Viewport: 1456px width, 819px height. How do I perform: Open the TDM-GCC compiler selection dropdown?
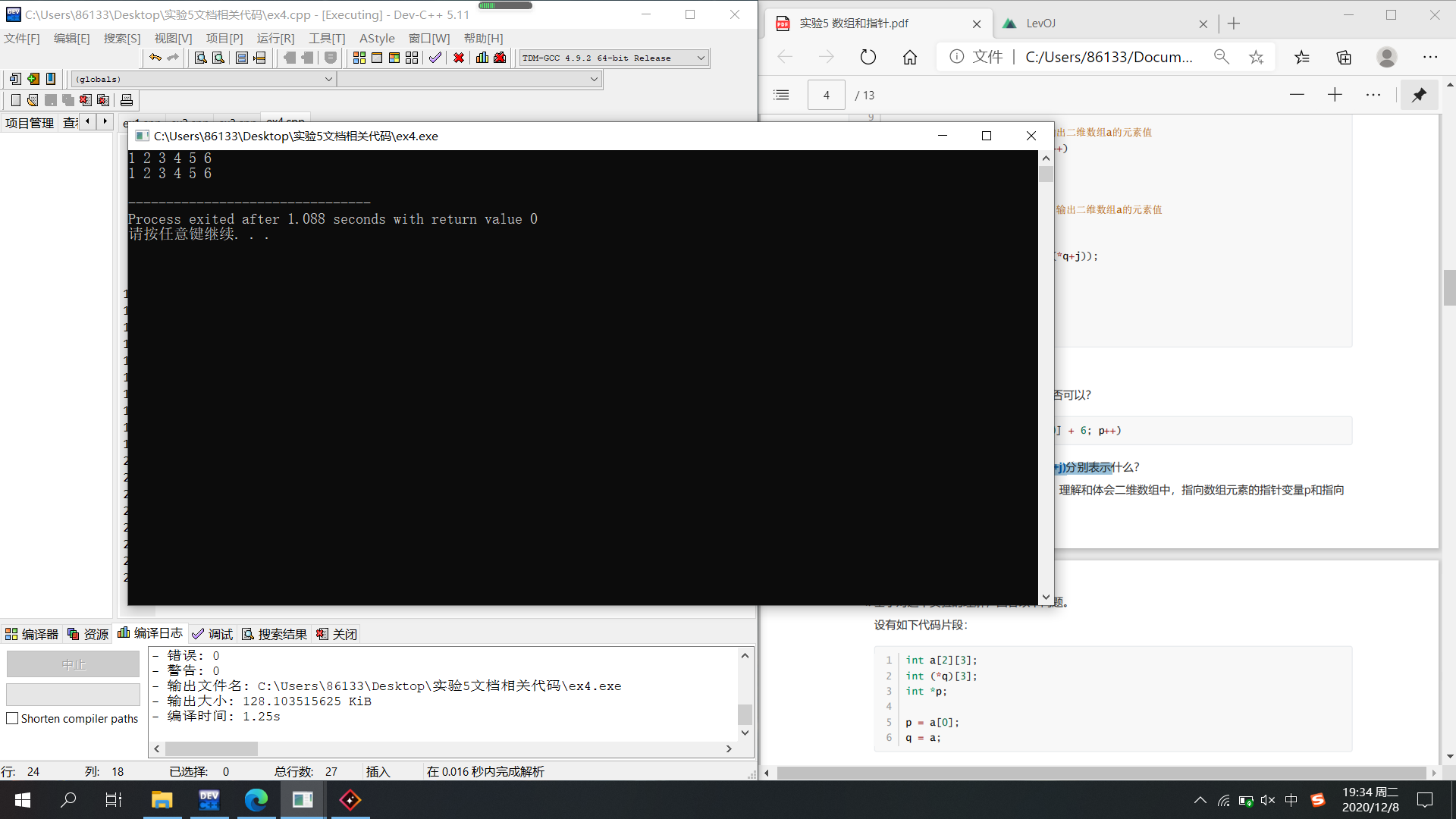(701, 58)
